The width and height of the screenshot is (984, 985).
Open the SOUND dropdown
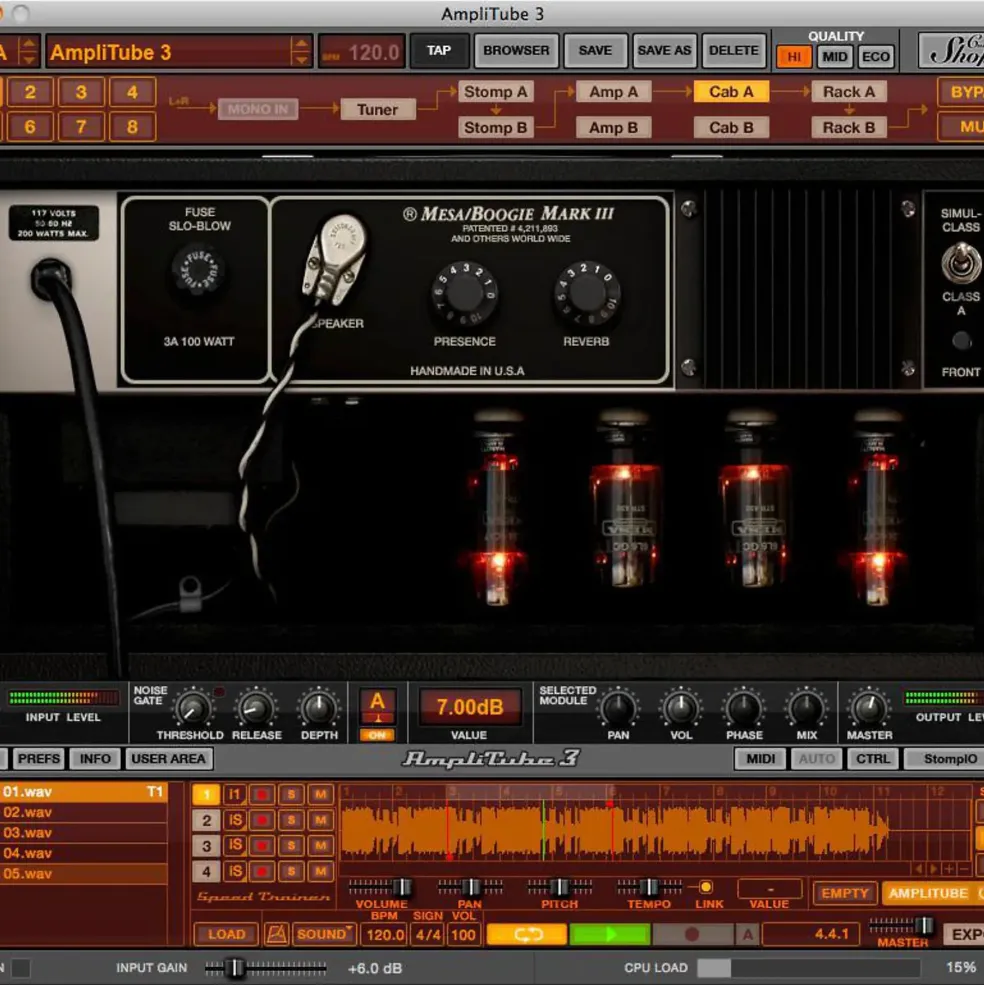[323, 934]
